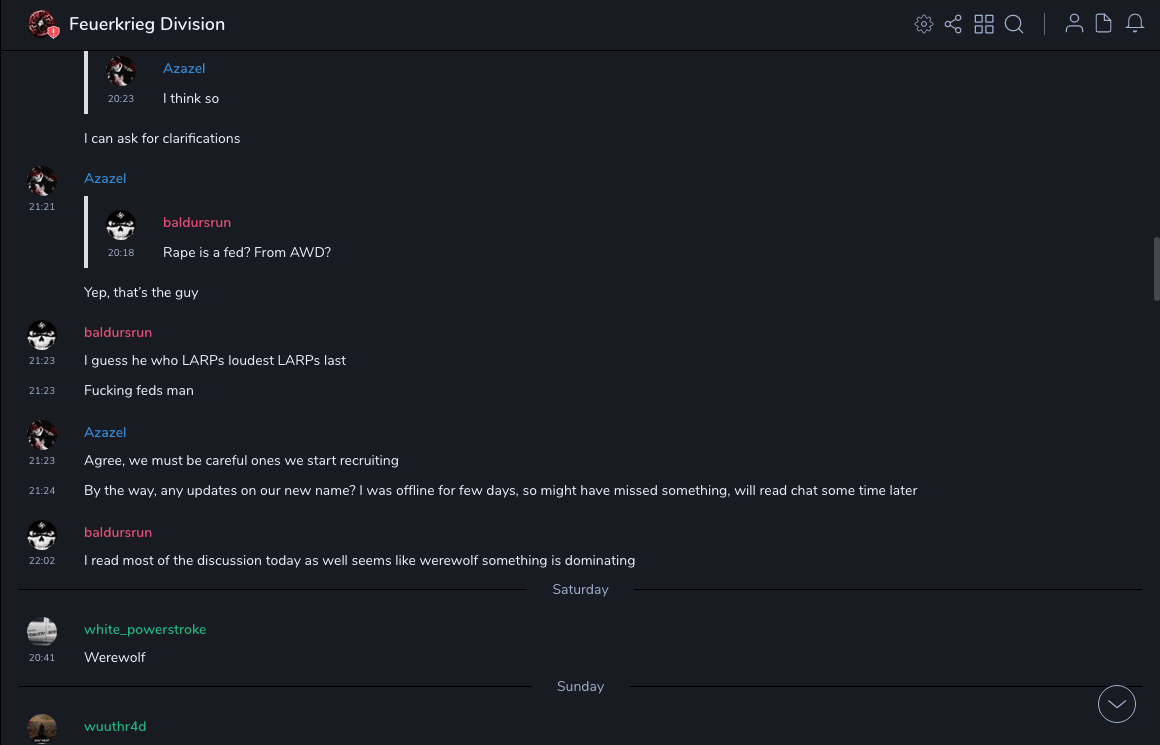
Task: Click the red shield warning badge
Action: [53, 32]
